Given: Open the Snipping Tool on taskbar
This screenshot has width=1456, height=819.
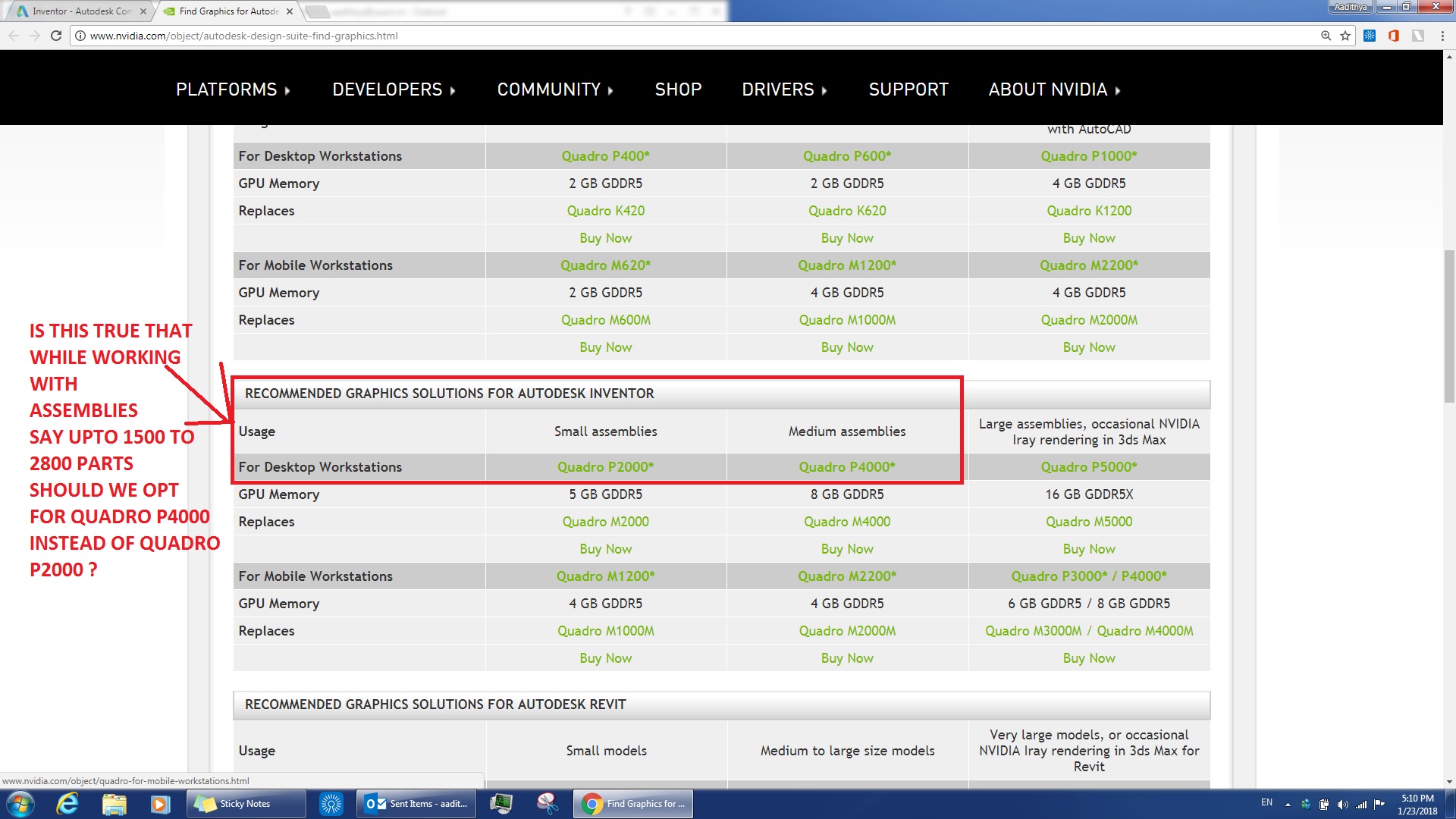Looking at the screenshot, I should coord(548,804).
